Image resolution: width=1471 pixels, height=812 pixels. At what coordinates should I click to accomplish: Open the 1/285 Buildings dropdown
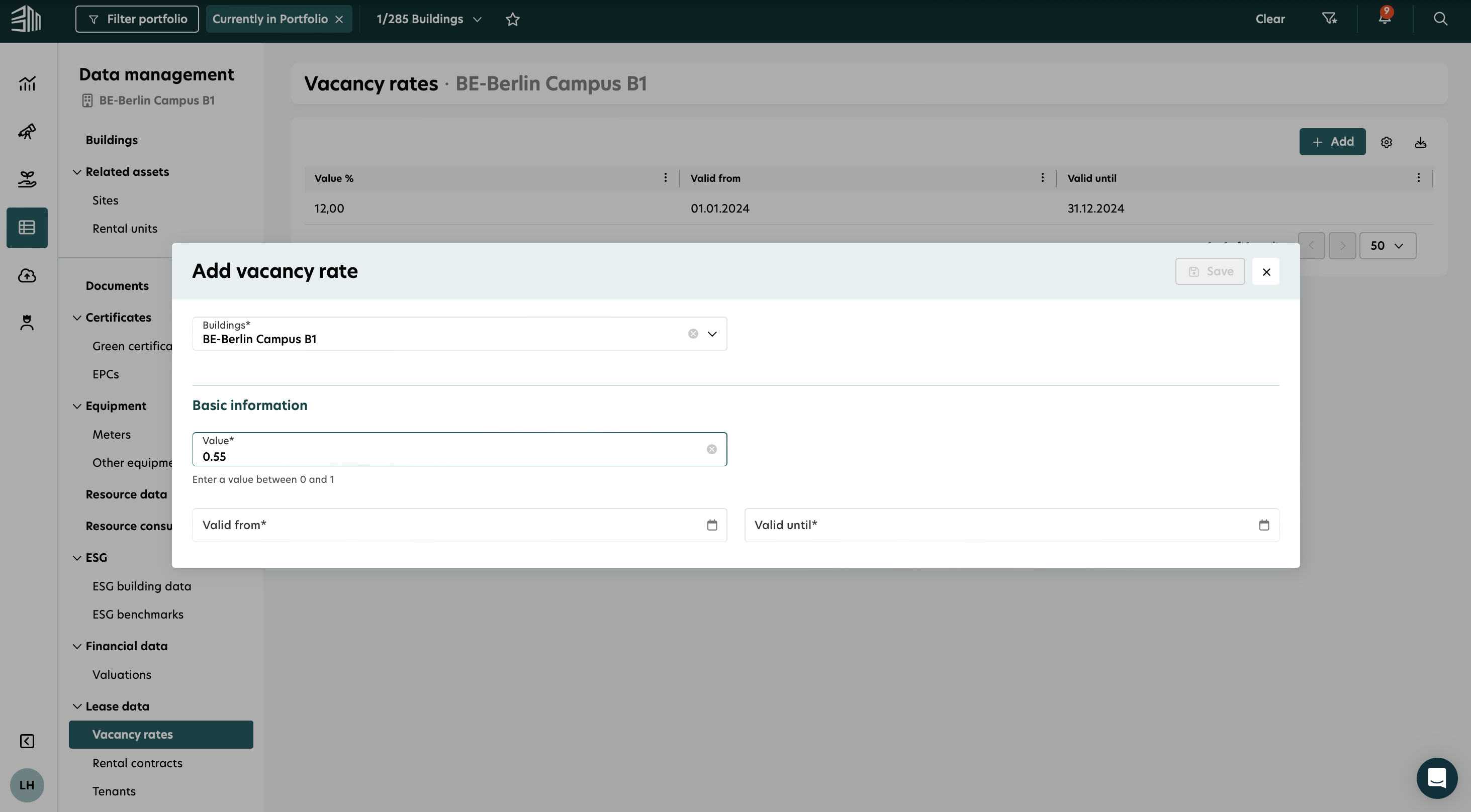coord(428,20)
